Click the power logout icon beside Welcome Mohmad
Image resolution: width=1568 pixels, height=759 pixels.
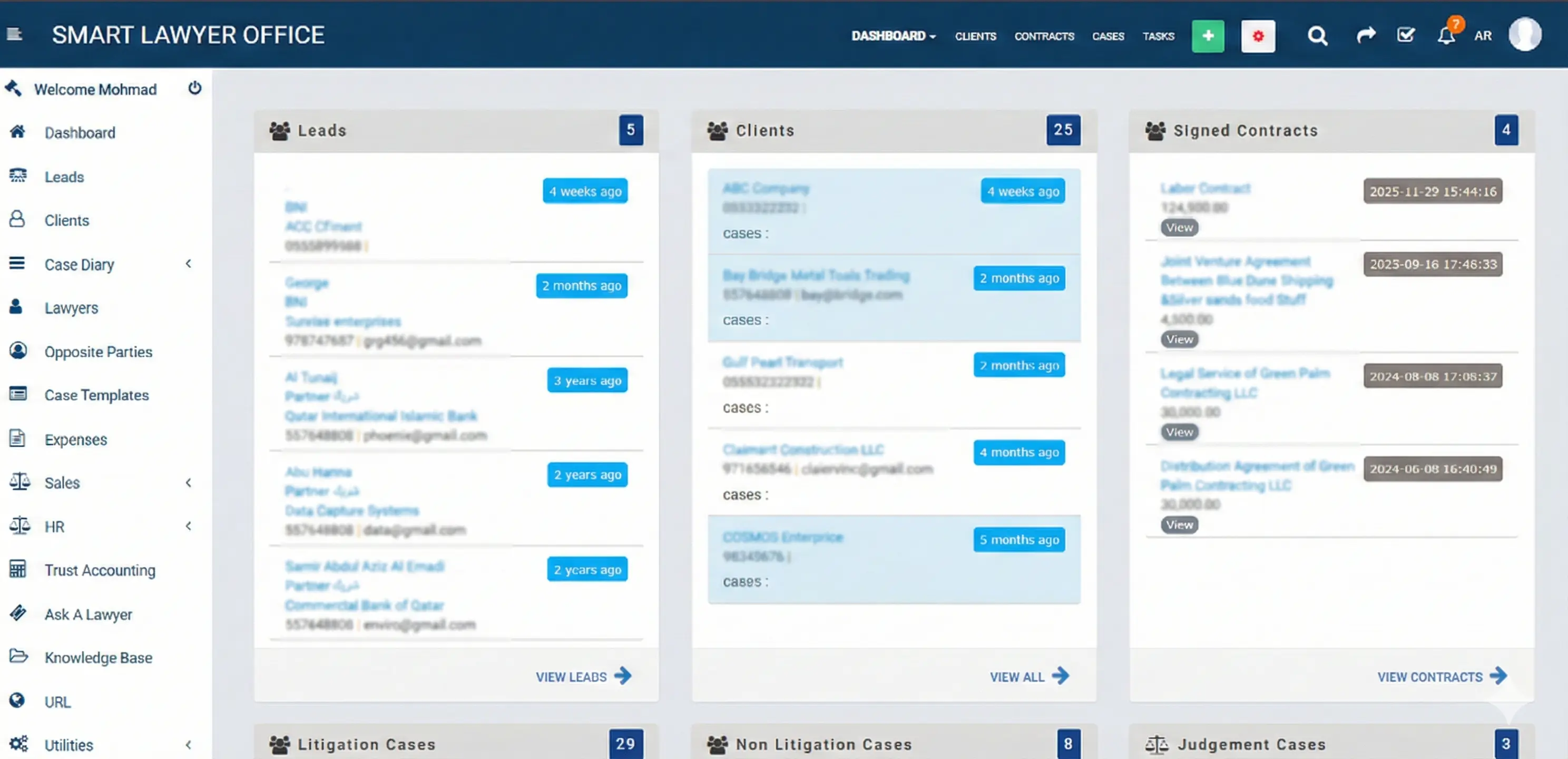click(194, 89)
